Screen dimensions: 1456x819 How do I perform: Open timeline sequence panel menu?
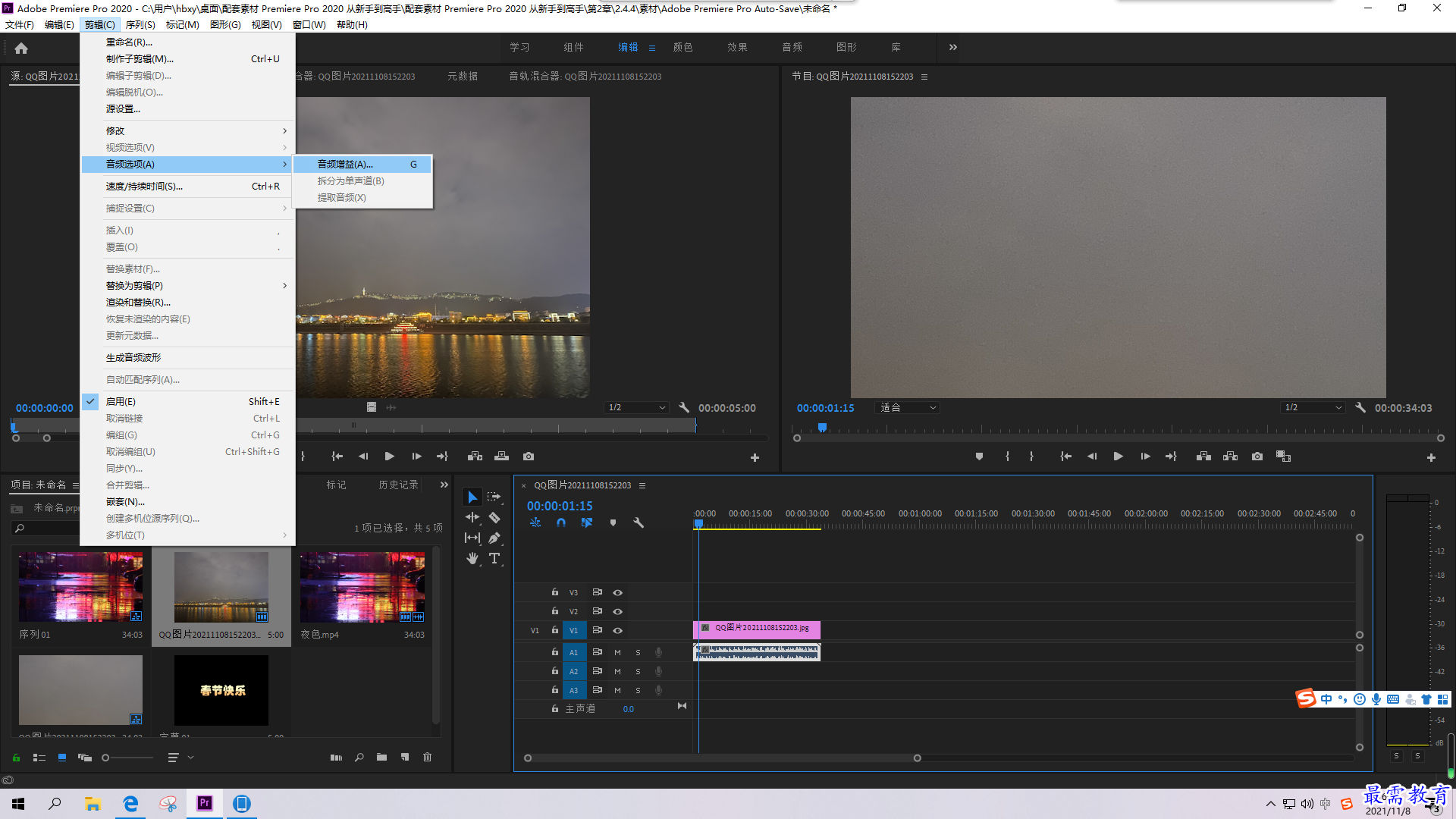click(642, 485)
